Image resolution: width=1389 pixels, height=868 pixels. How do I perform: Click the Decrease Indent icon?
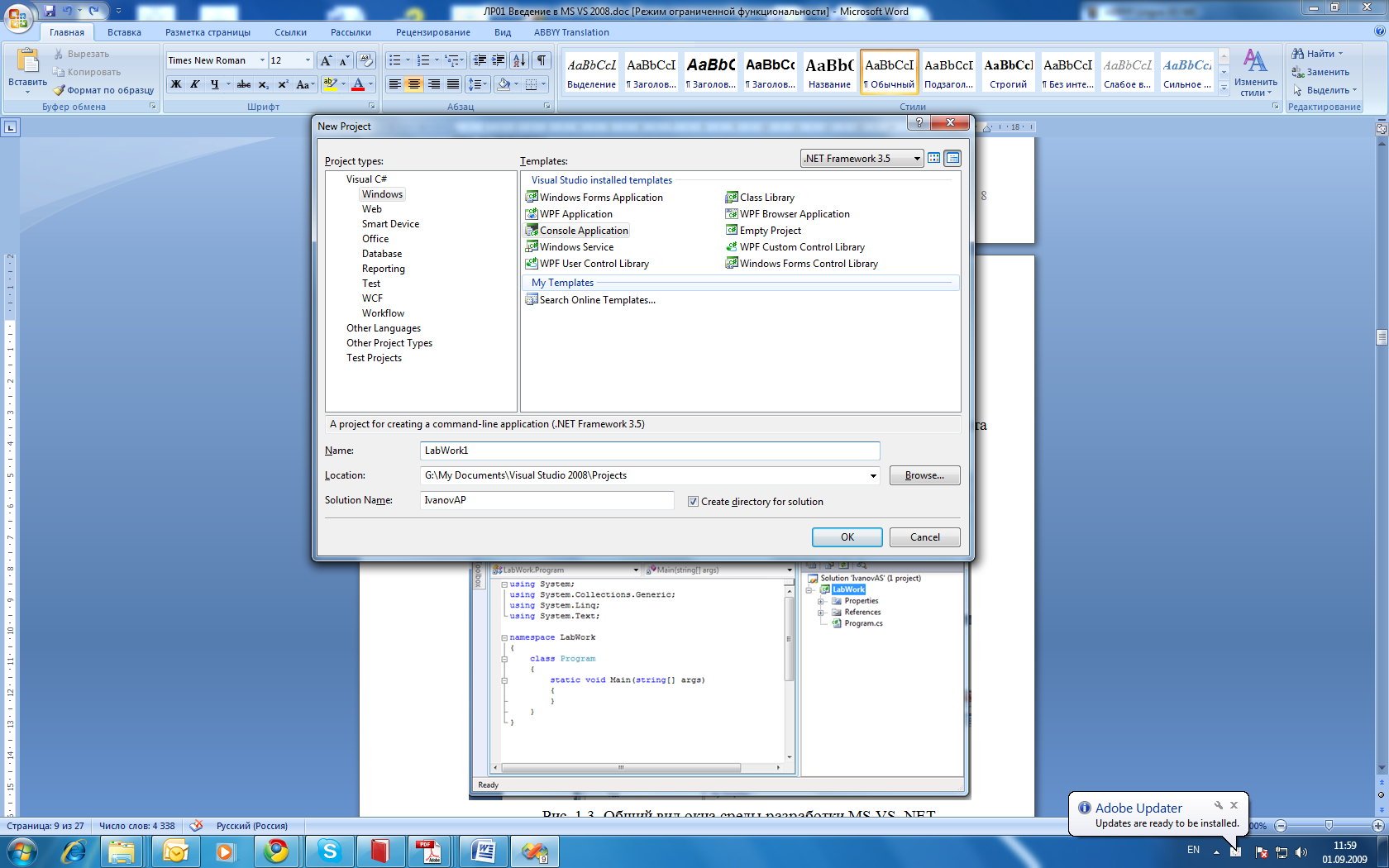click(x=480, y=60)
